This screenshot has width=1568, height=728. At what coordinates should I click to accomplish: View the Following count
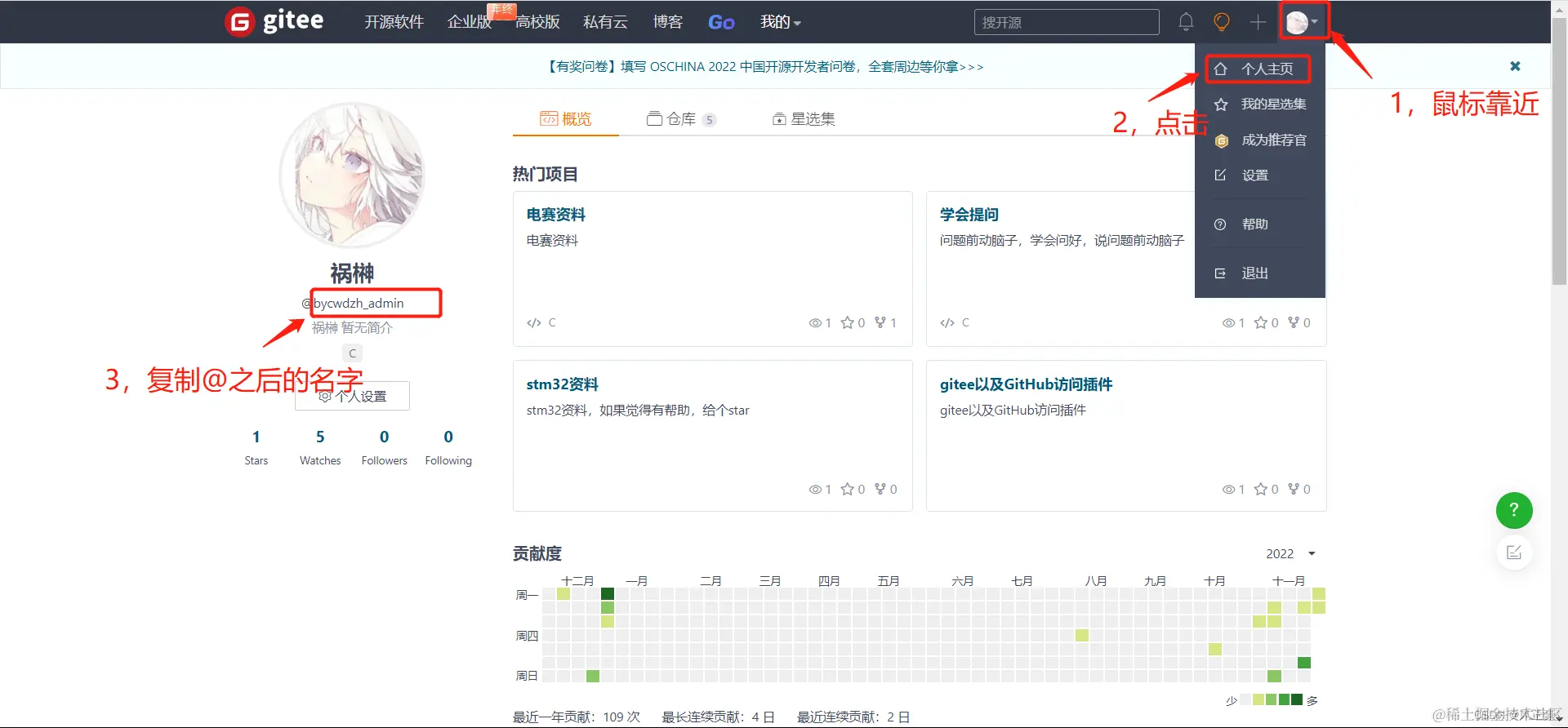click(448, 437)
